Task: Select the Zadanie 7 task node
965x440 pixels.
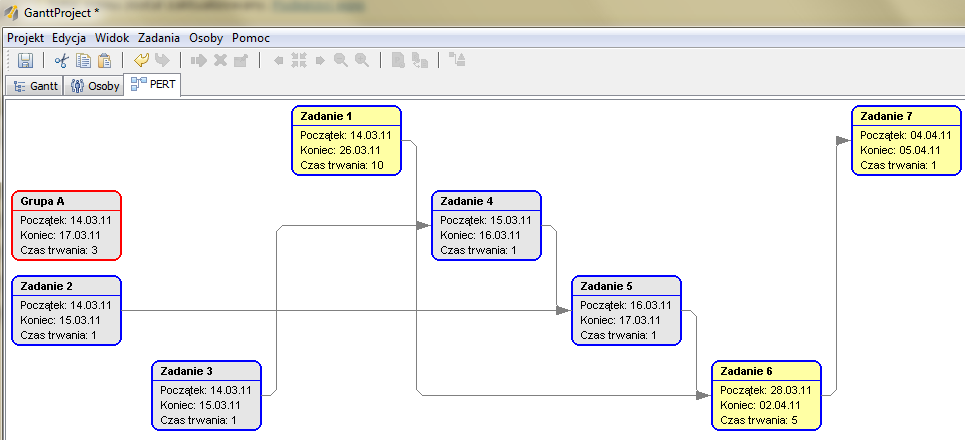Action: pyautogui.click(x=906, y=140)
